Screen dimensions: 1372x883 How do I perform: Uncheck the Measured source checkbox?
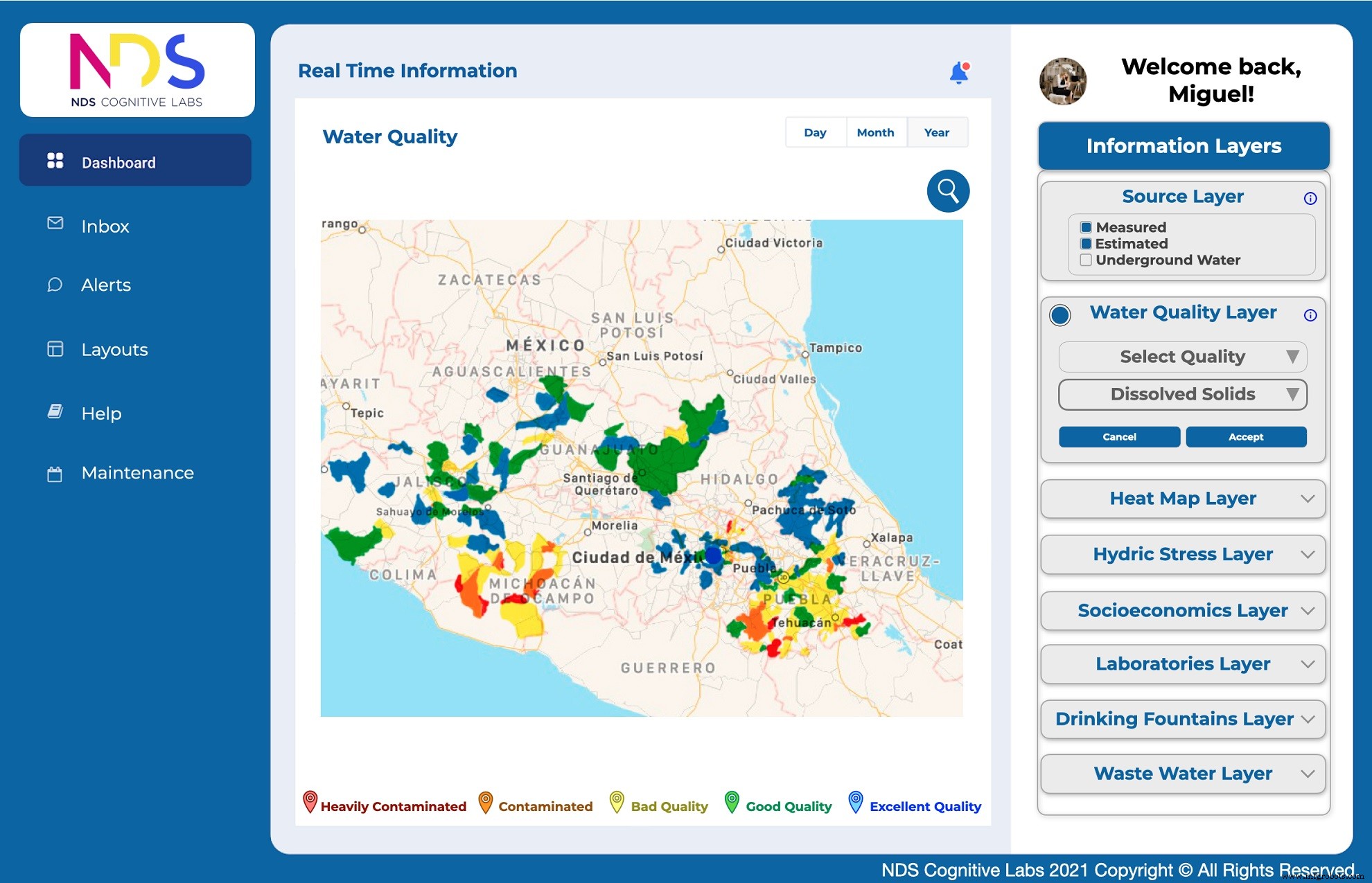pos(1085,226)
